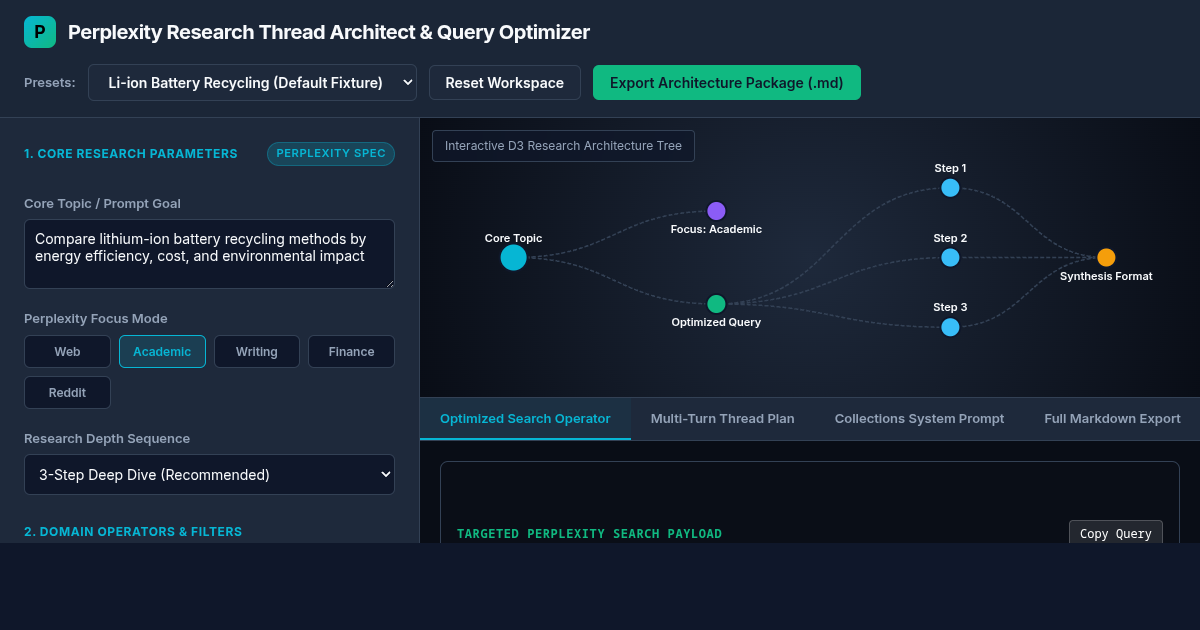Open the Full Markdown Export tab
Image resolution: width=1200 pixels, height=630 pixels.
1112,419
